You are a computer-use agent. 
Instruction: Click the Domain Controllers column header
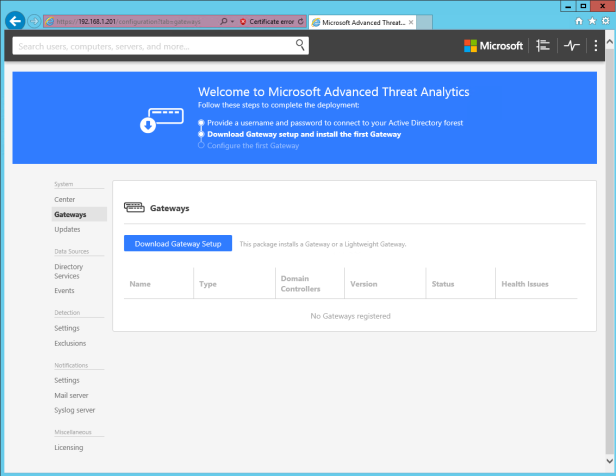tap(300, 284)
